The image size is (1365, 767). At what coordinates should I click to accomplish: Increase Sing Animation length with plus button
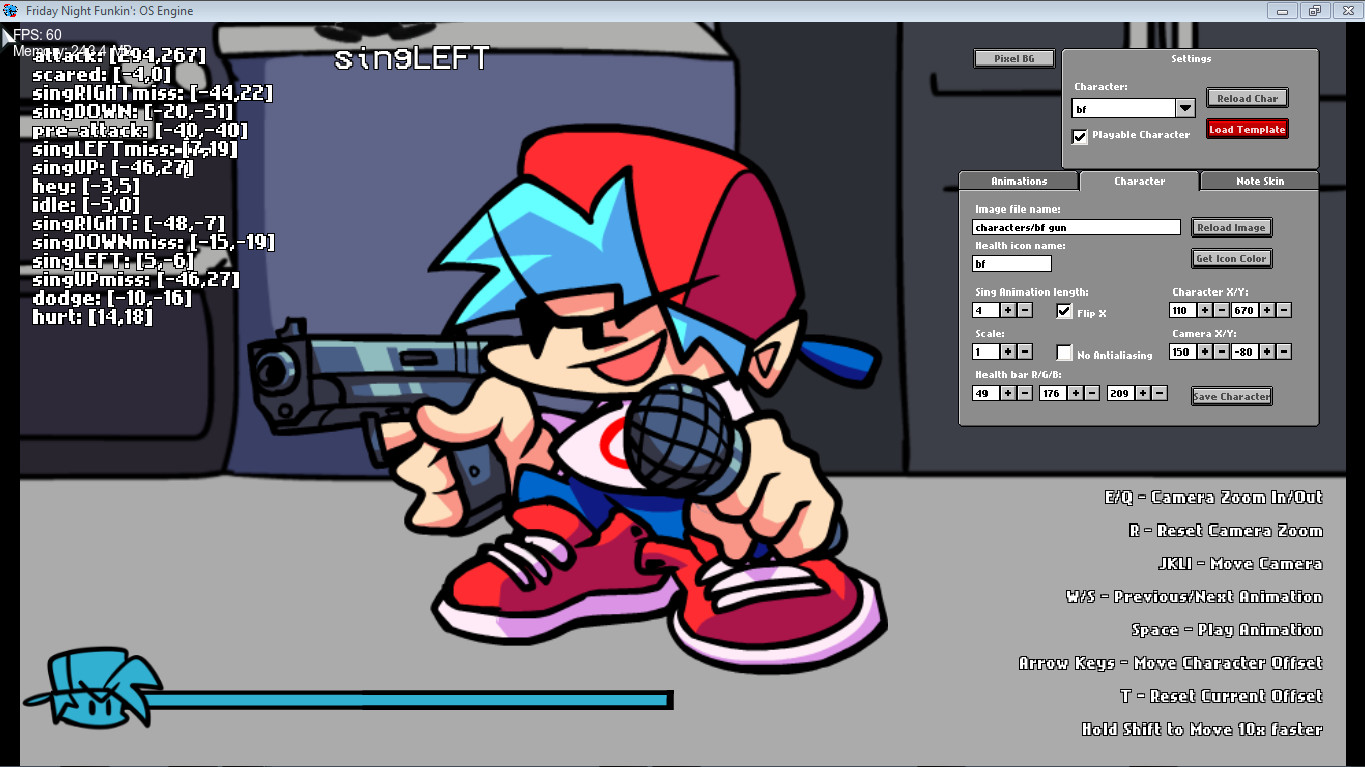(1008, 310)
